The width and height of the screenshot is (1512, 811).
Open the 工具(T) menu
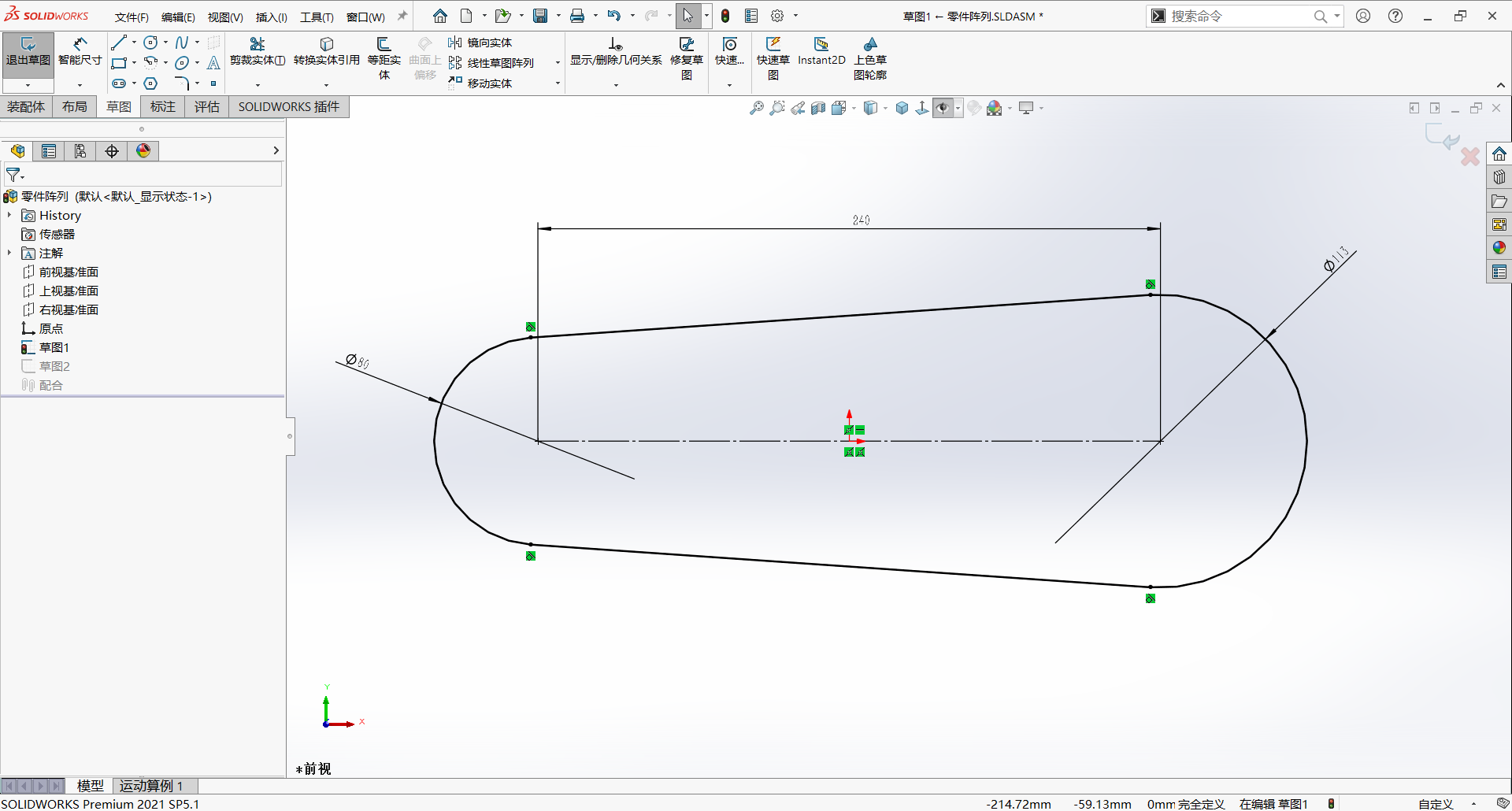coord(317,17)
